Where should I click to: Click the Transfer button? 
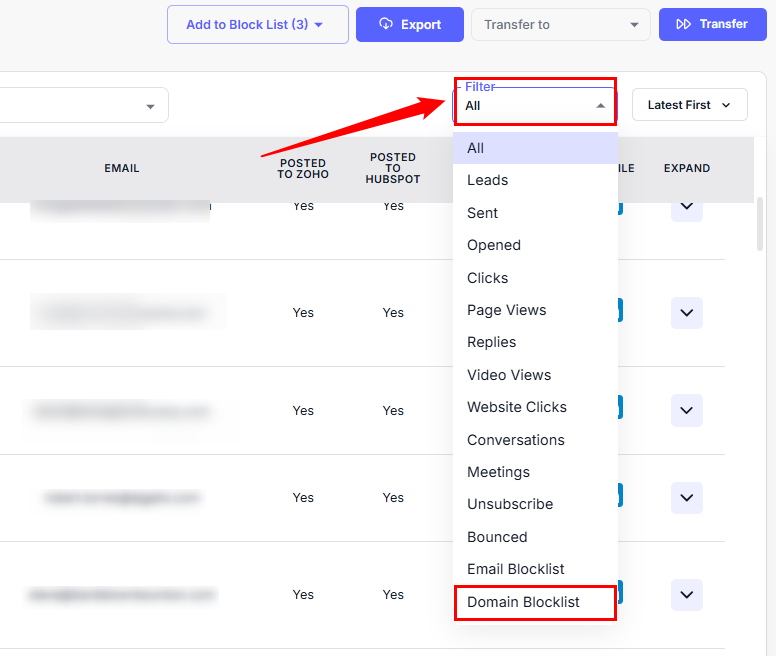[712, 24]
